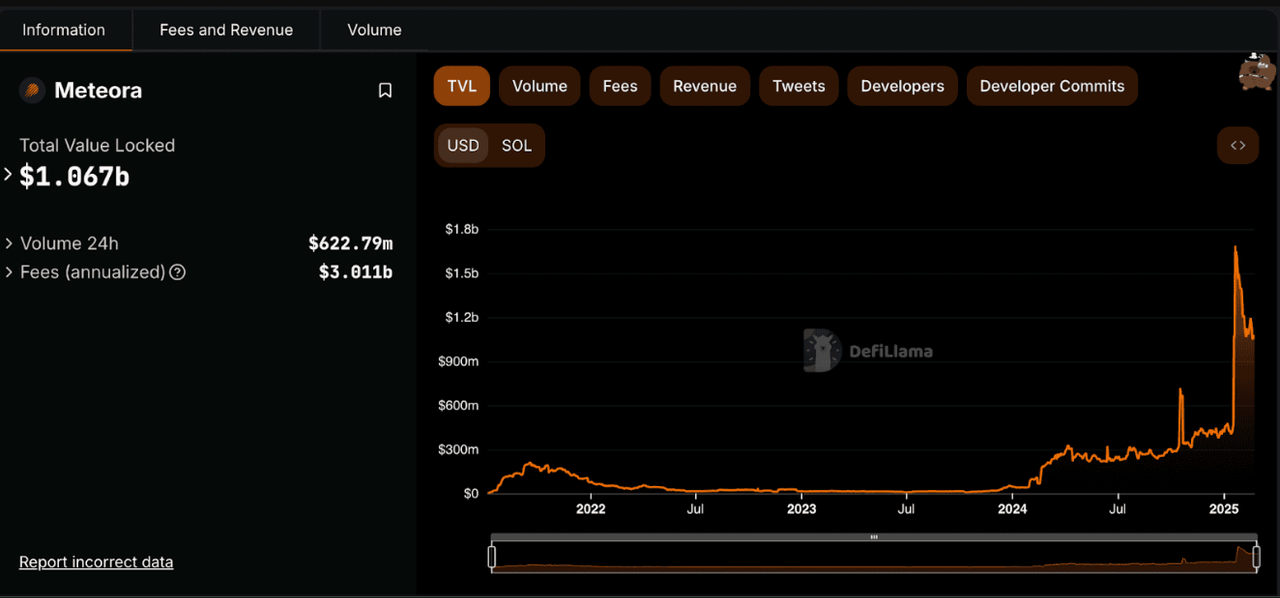Switch to the Volume tab
The height and width of the screenshot is (598, 1280).
[374, 30]
